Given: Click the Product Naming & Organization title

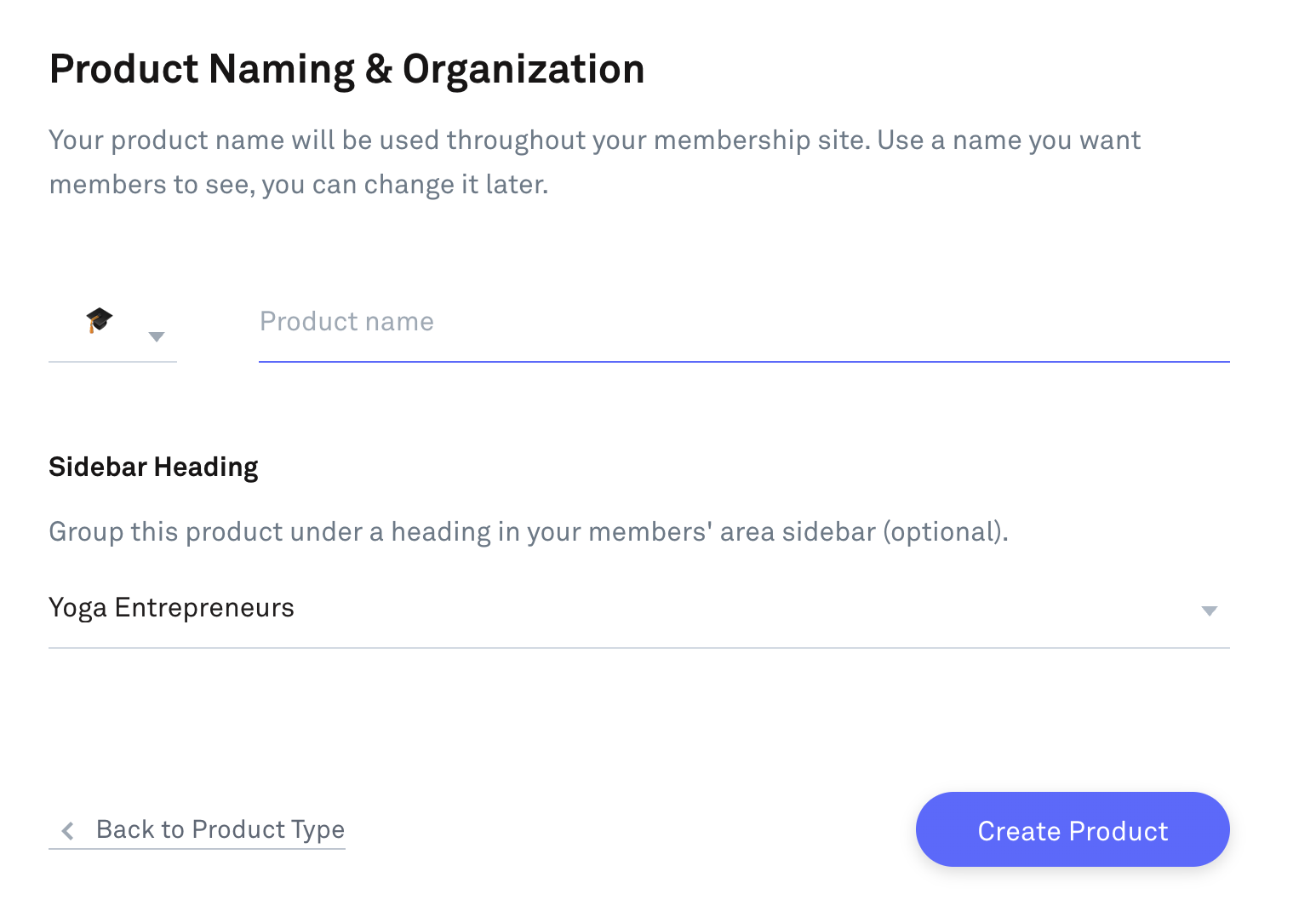Looking at the screenshot, I should tap(346, 69).
